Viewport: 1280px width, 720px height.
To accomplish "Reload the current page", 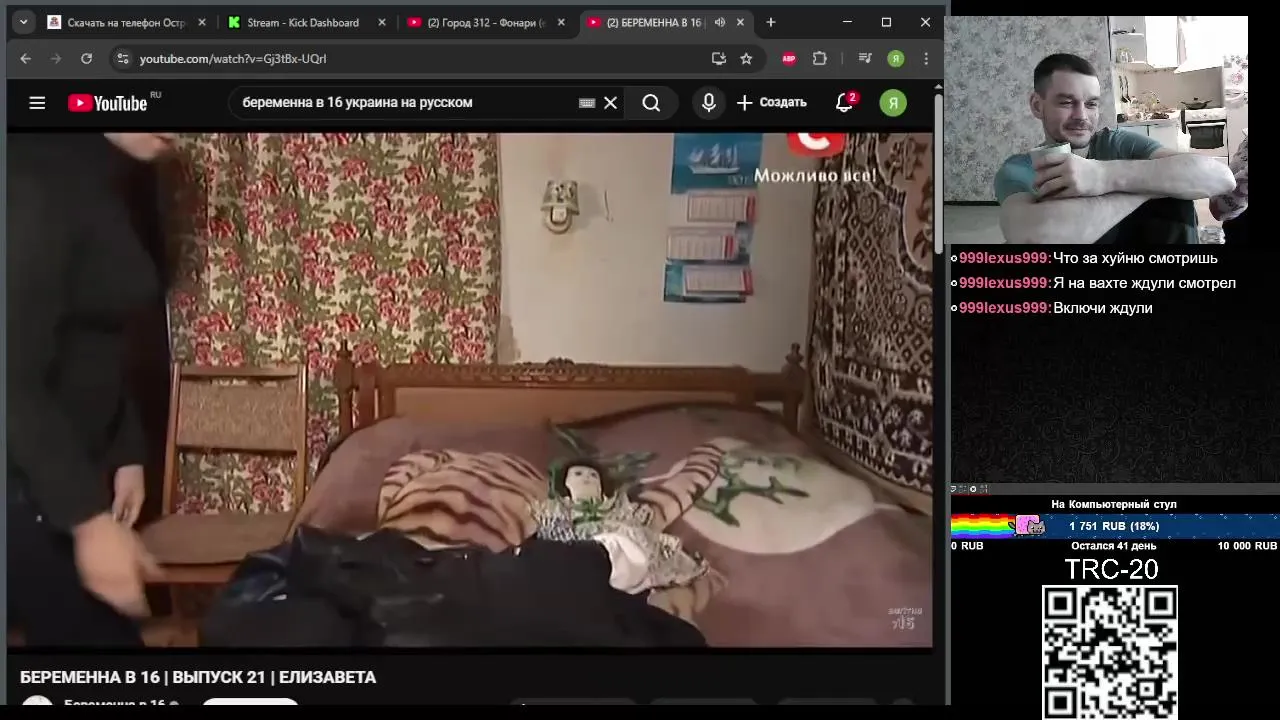I will point(87,59).
